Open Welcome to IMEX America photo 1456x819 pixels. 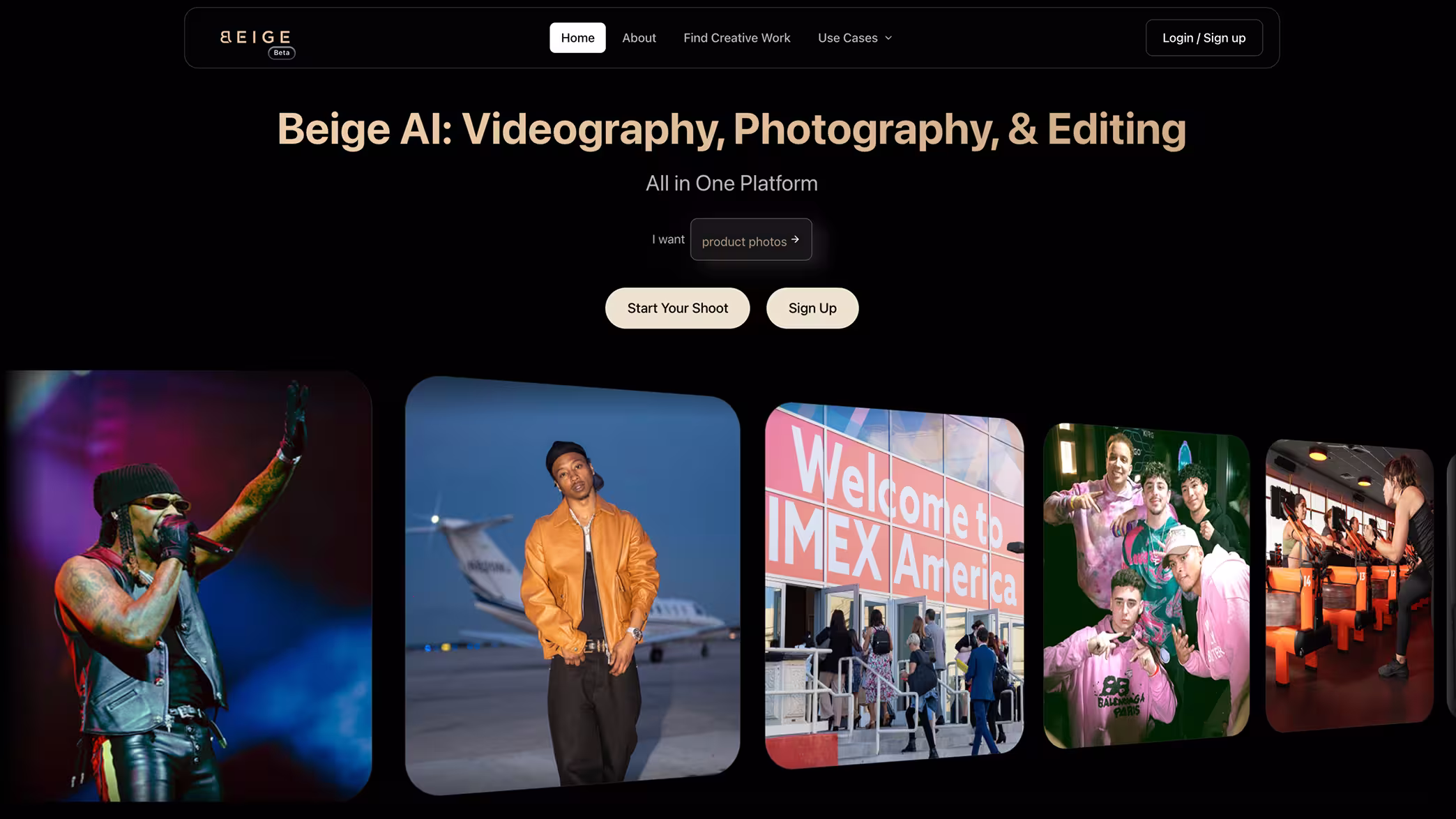pyautogui.click(x=894, y=585)
